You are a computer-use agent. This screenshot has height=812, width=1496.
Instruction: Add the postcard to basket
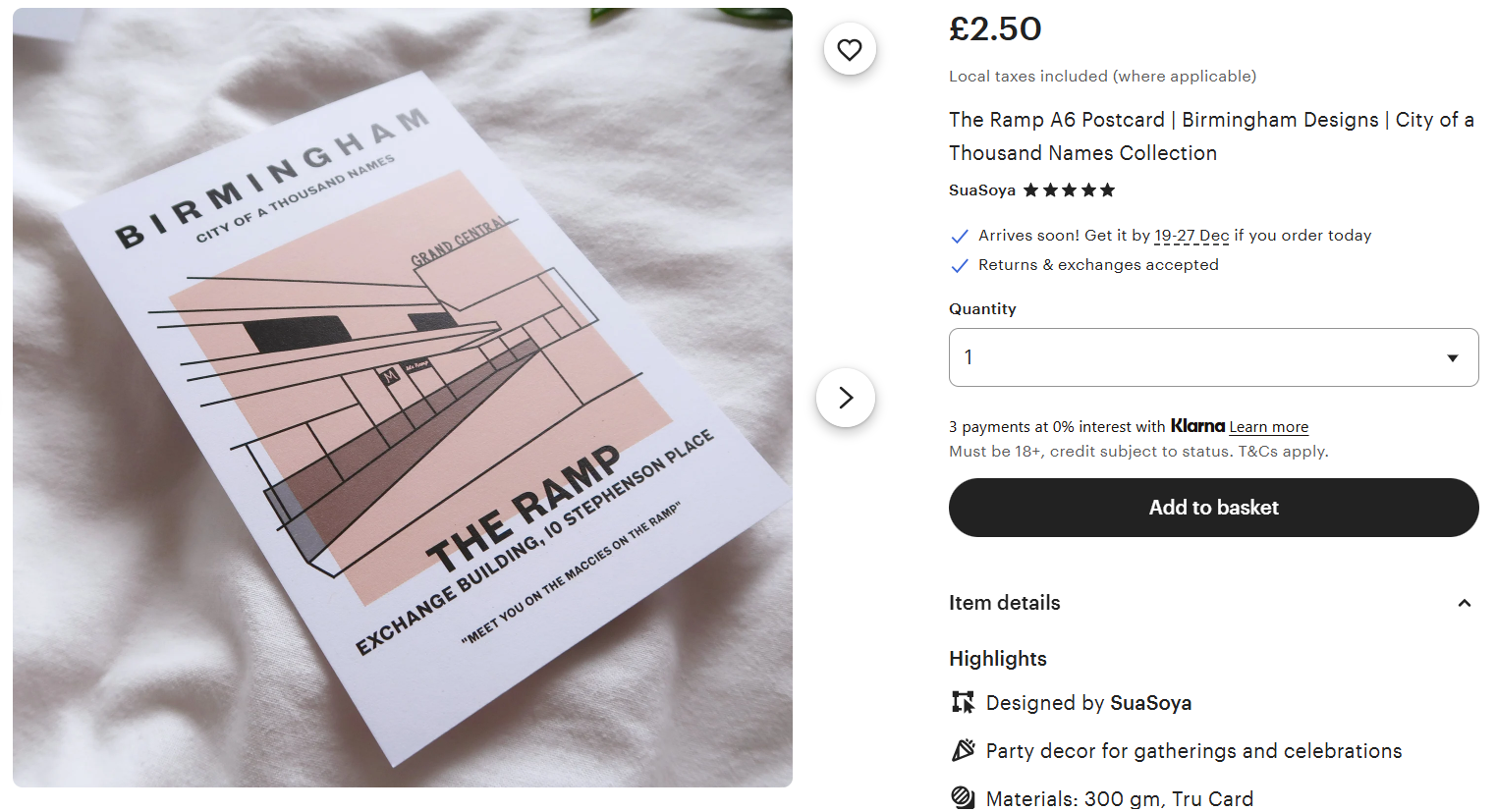(1213, 508)
